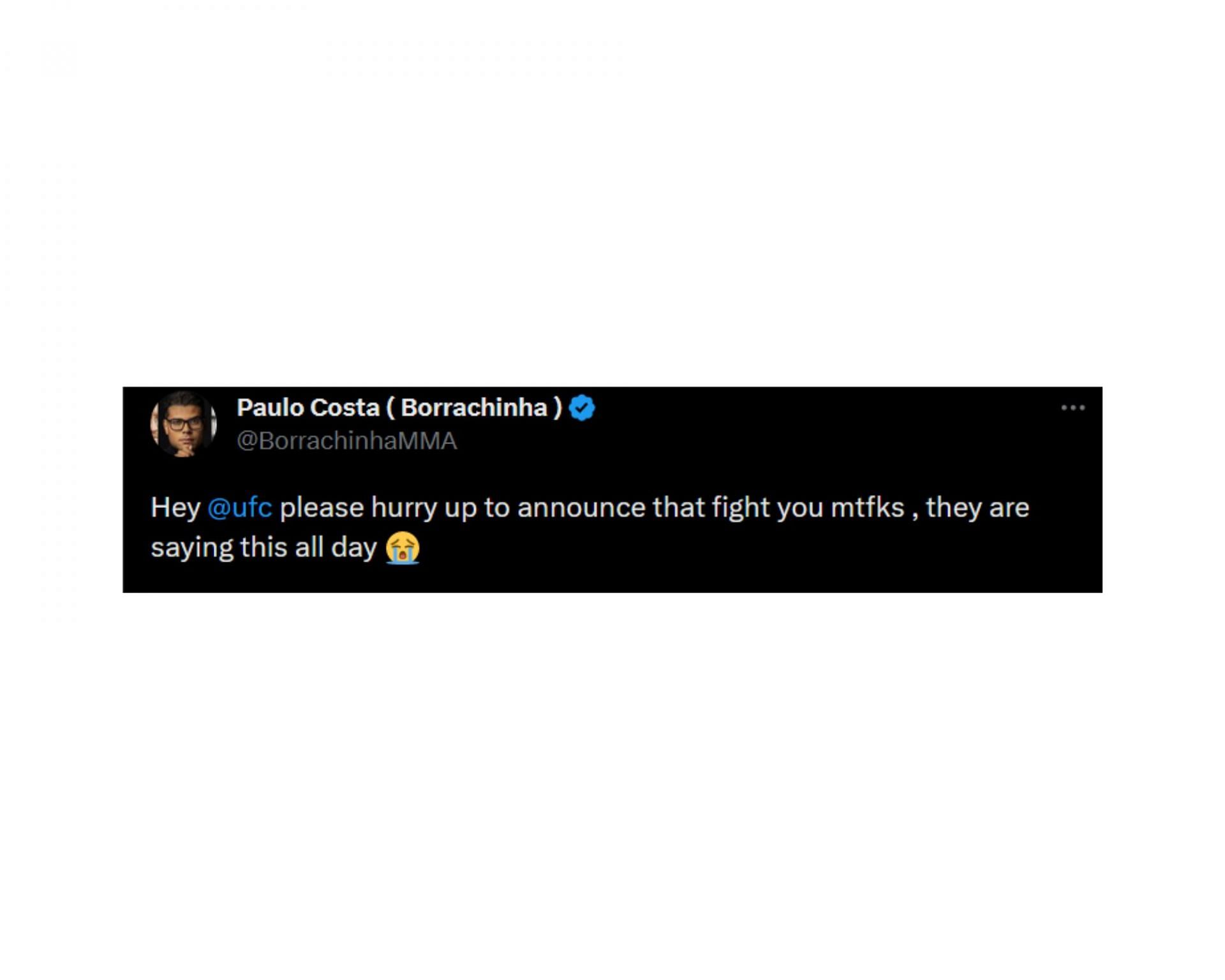
Task: Open Paulo Costa's profile picture
Action: click(184, 424)
